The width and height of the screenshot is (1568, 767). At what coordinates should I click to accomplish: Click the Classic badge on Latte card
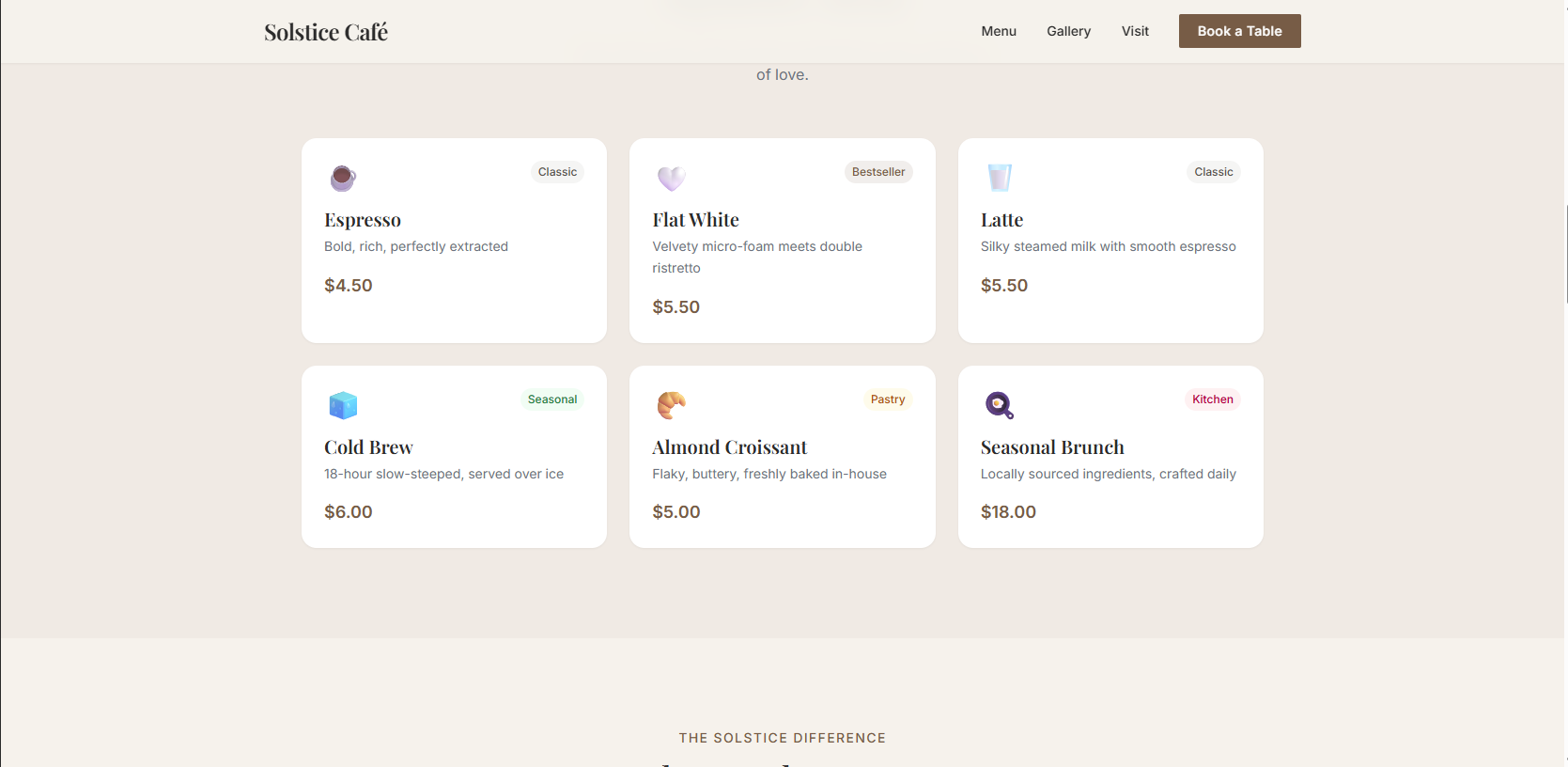[x=1213, y=172]
